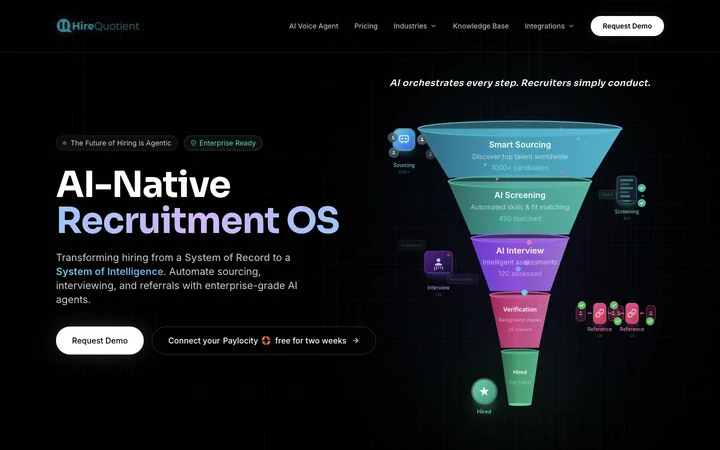Select the Hired funnel bottom stage

(520, 377)
